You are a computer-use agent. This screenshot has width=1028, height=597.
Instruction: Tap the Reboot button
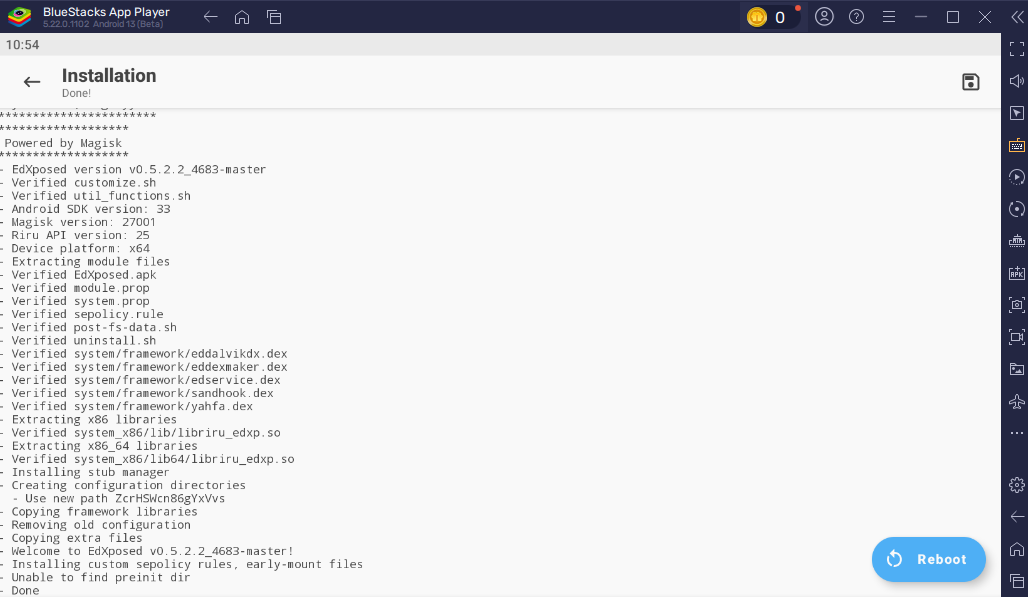point(928,559)
